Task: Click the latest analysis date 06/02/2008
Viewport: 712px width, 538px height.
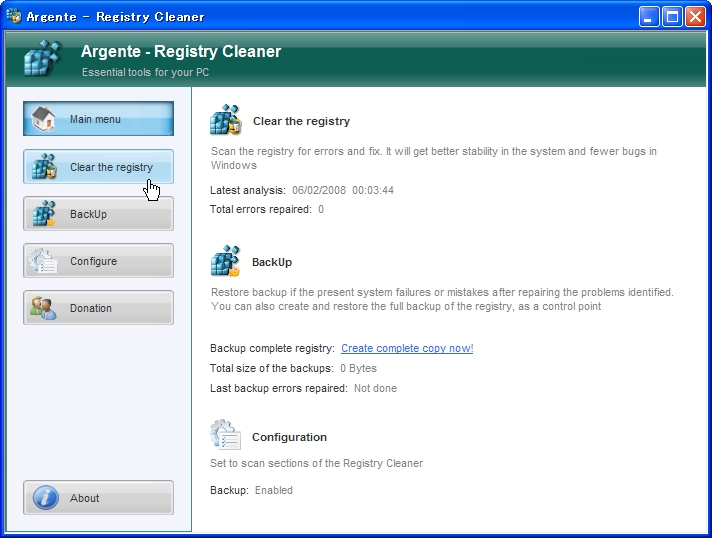Action: 319,190
